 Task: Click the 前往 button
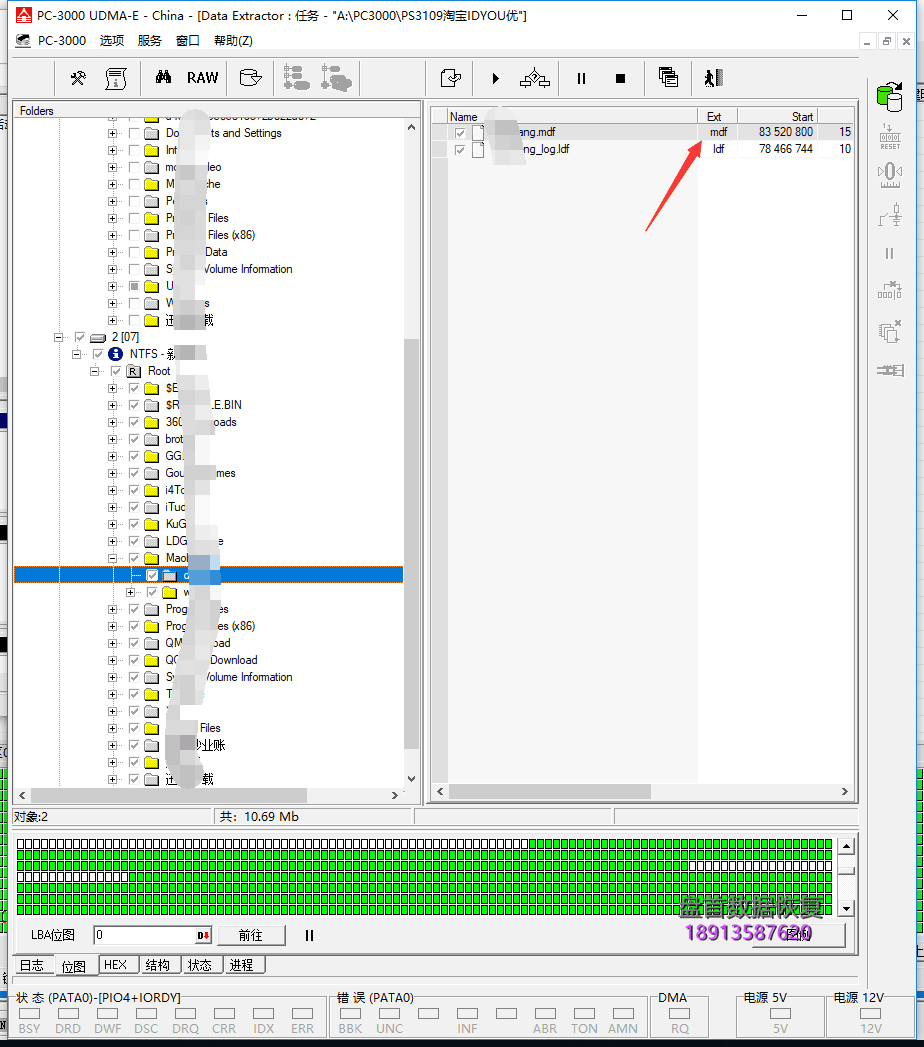click(250, 935)
